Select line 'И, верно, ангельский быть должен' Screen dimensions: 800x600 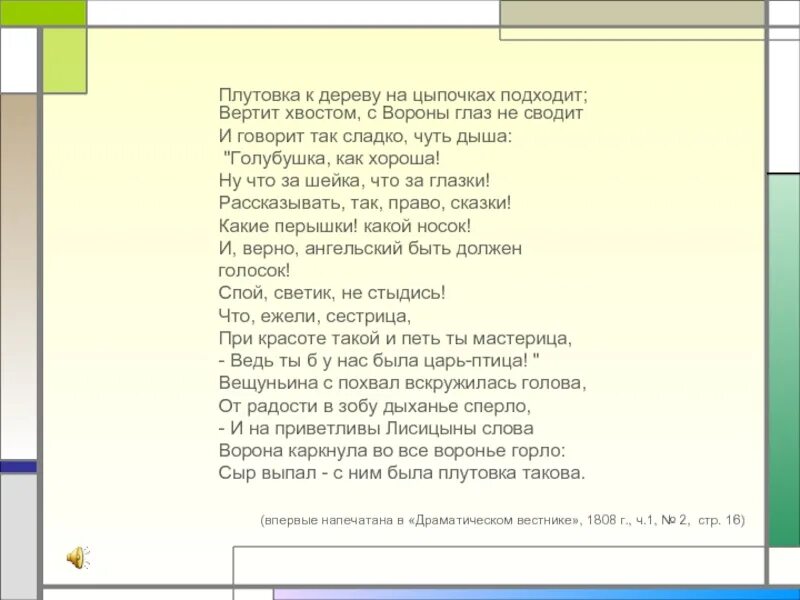[370, 248]
